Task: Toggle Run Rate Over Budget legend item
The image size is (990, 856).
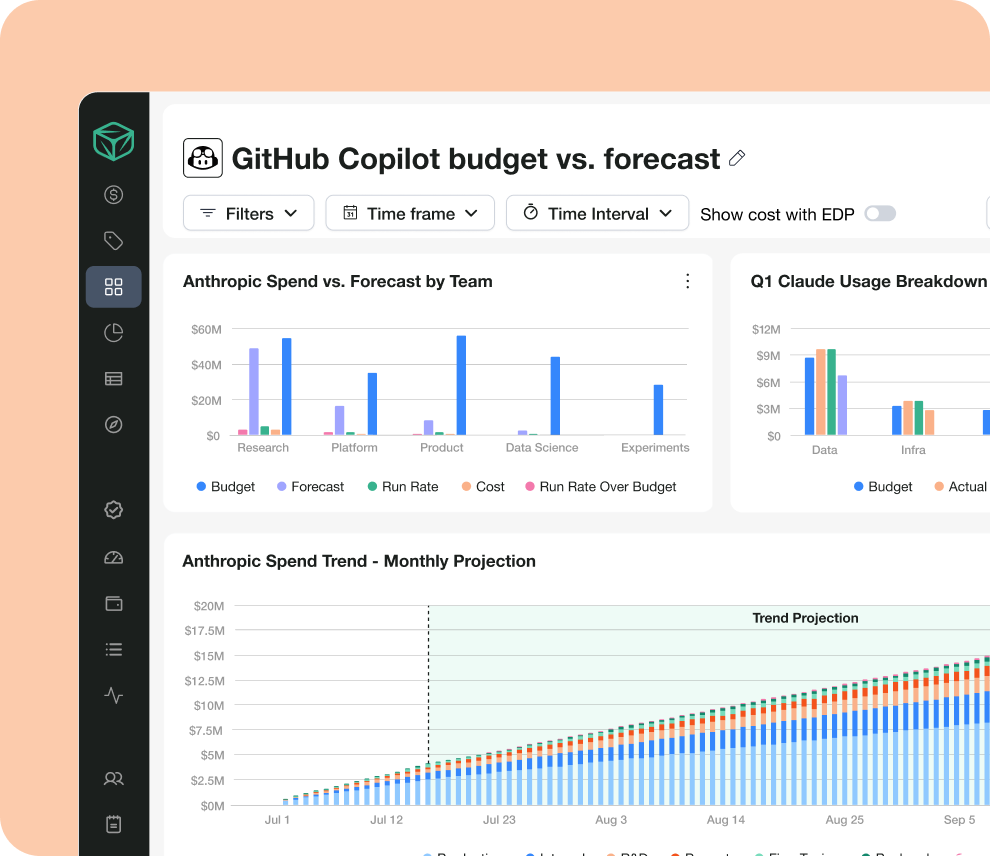Action: [x=600, y=487]
